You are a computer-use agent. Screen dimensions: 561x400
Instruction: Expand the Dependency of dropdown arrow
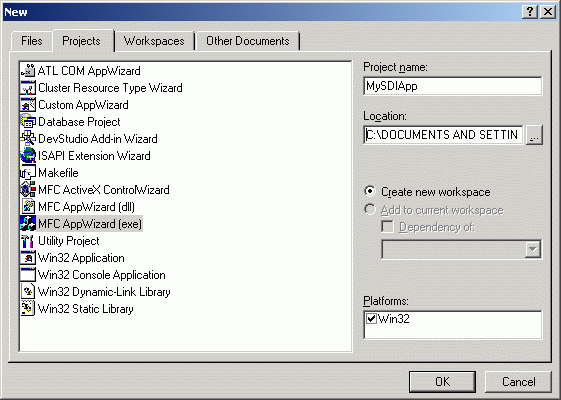tap(533, 249)
